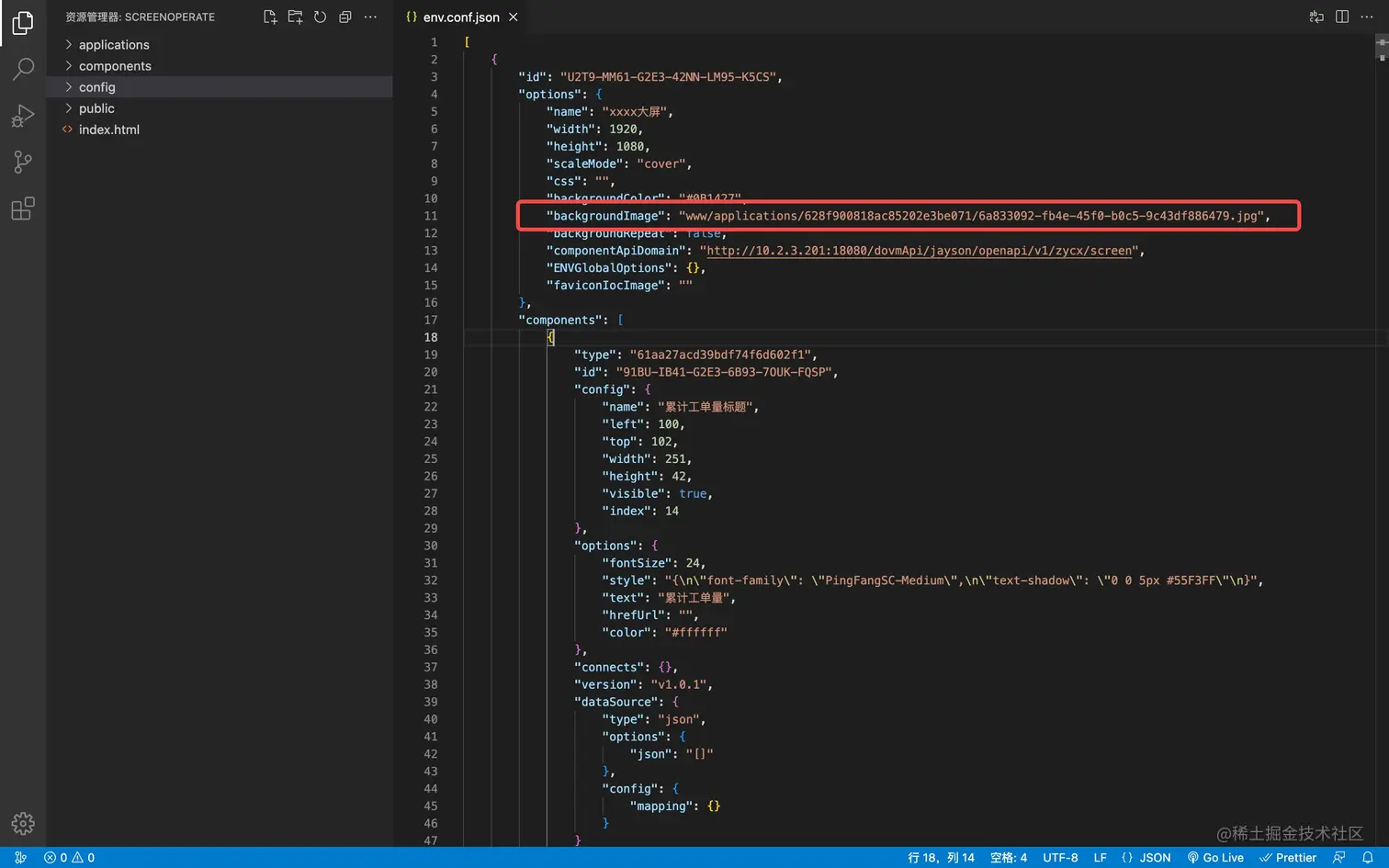Open remote window indicator in status bar

tap(20, 858)
